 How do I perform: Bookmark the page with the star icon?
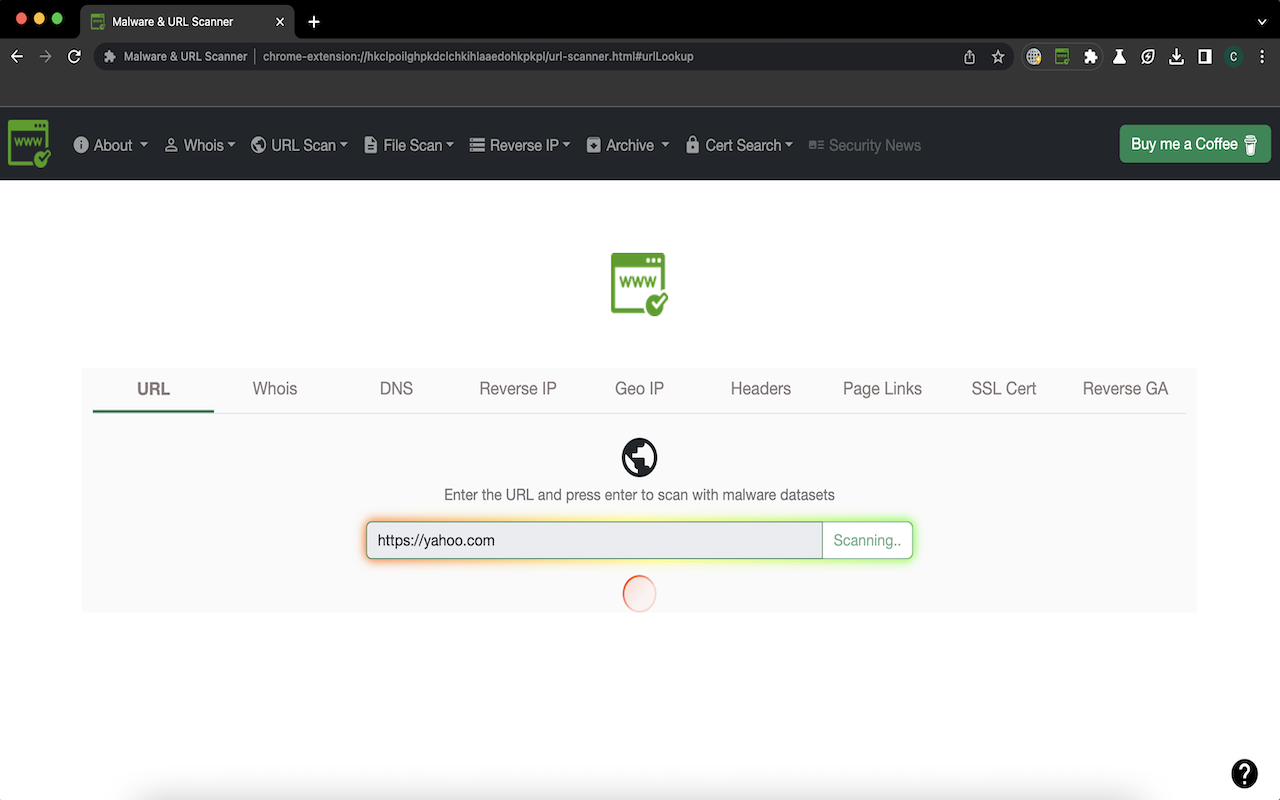click(998, 57)
